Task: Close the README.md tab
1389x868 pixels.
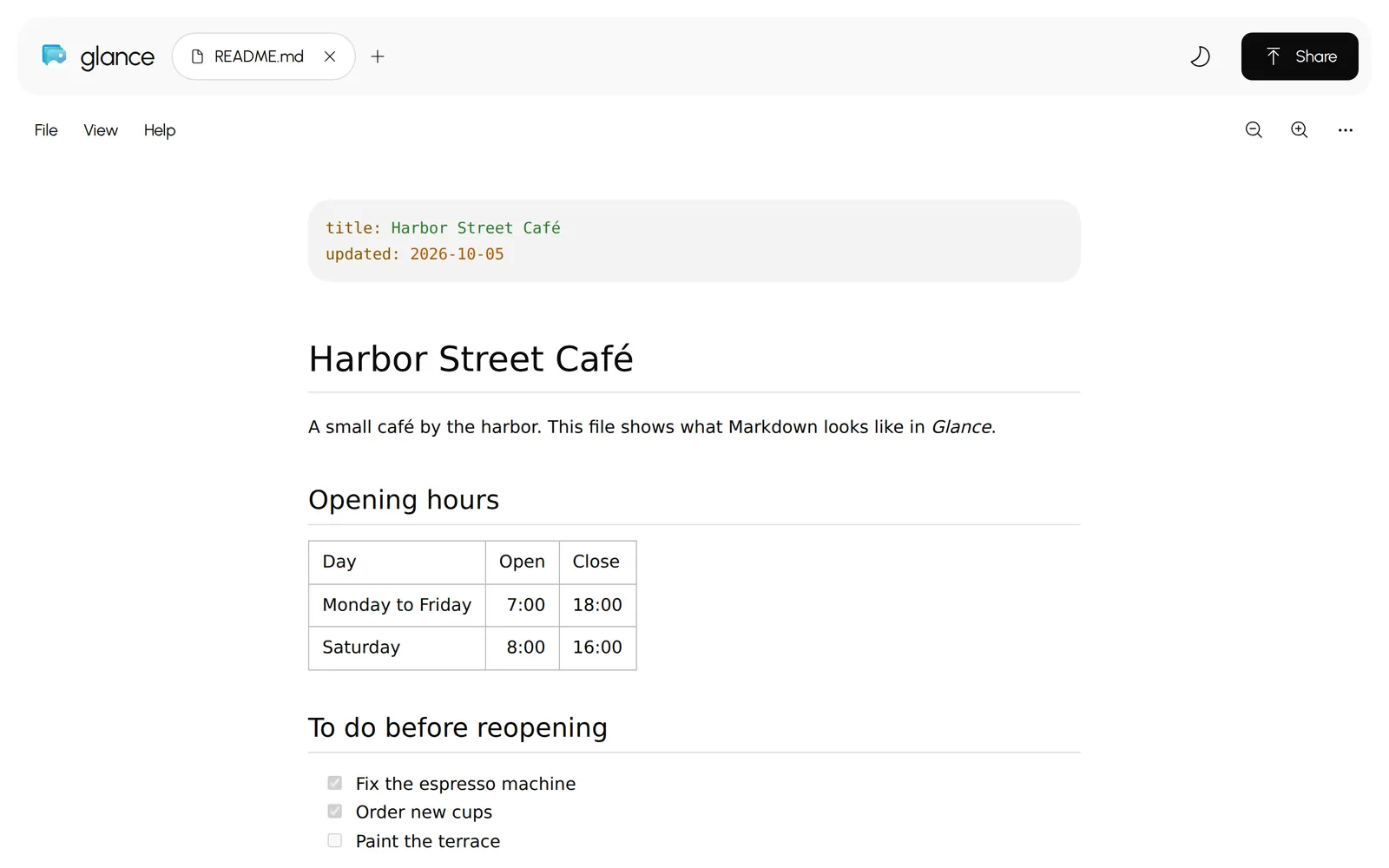Action: coord(330,56)
